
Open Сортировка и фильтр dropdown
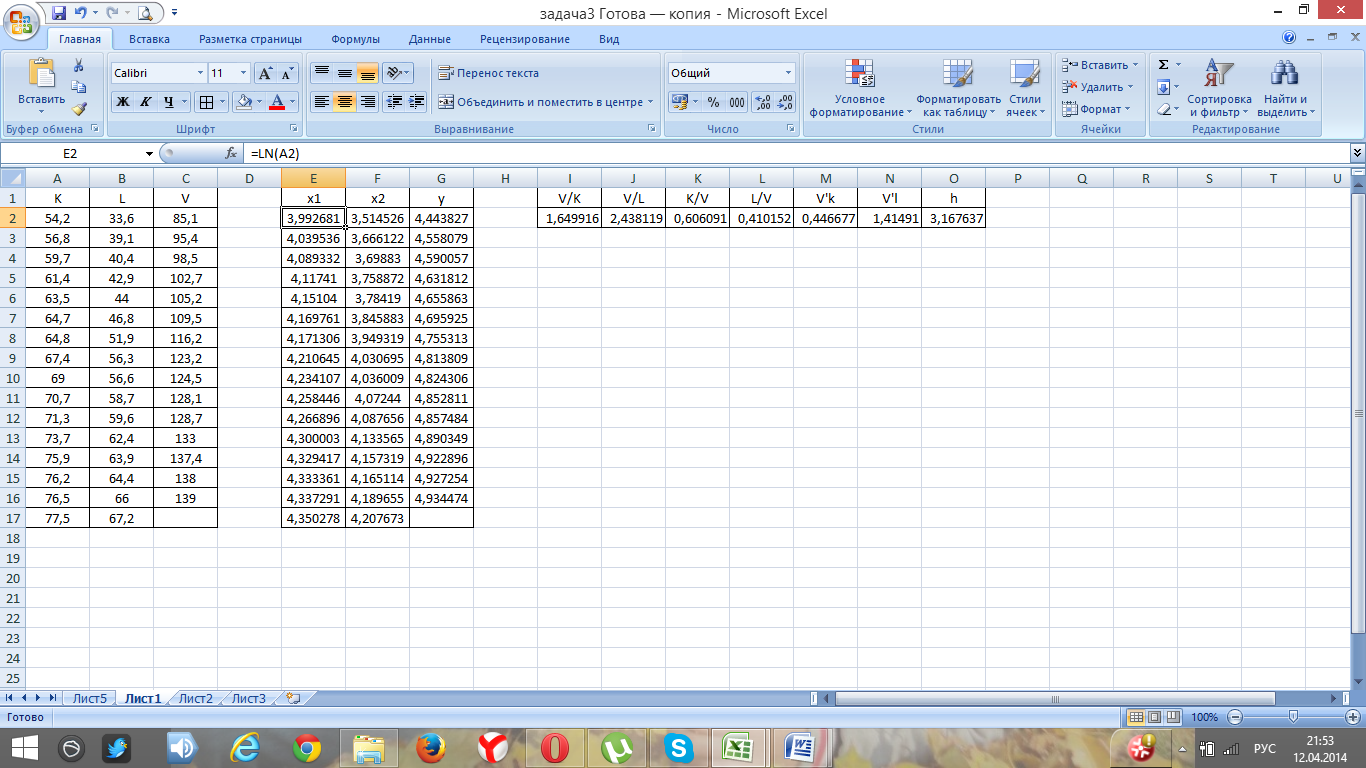(x=1219, y=88)
